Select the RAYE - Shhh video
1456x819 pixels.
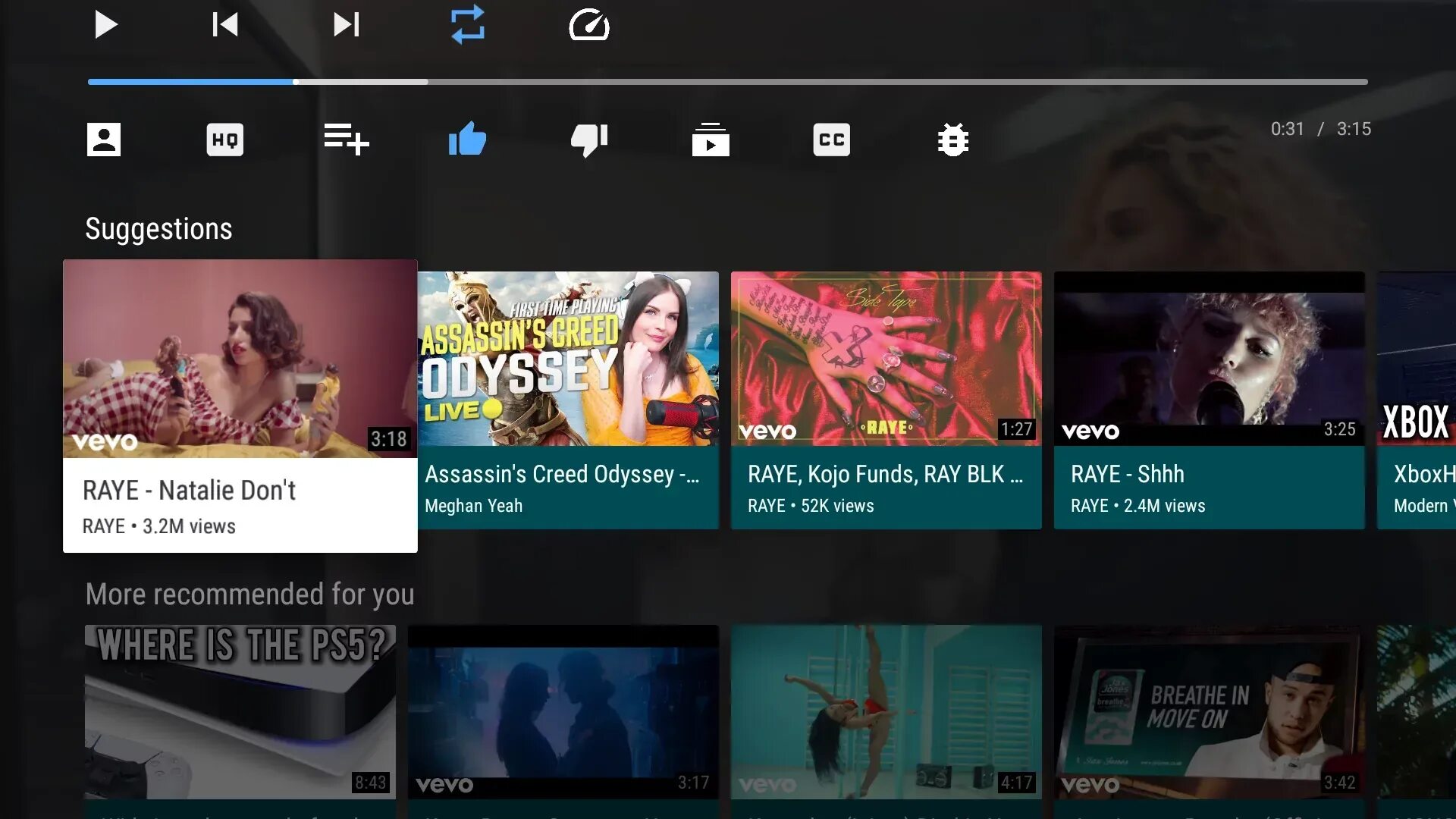coord(1209,359)
